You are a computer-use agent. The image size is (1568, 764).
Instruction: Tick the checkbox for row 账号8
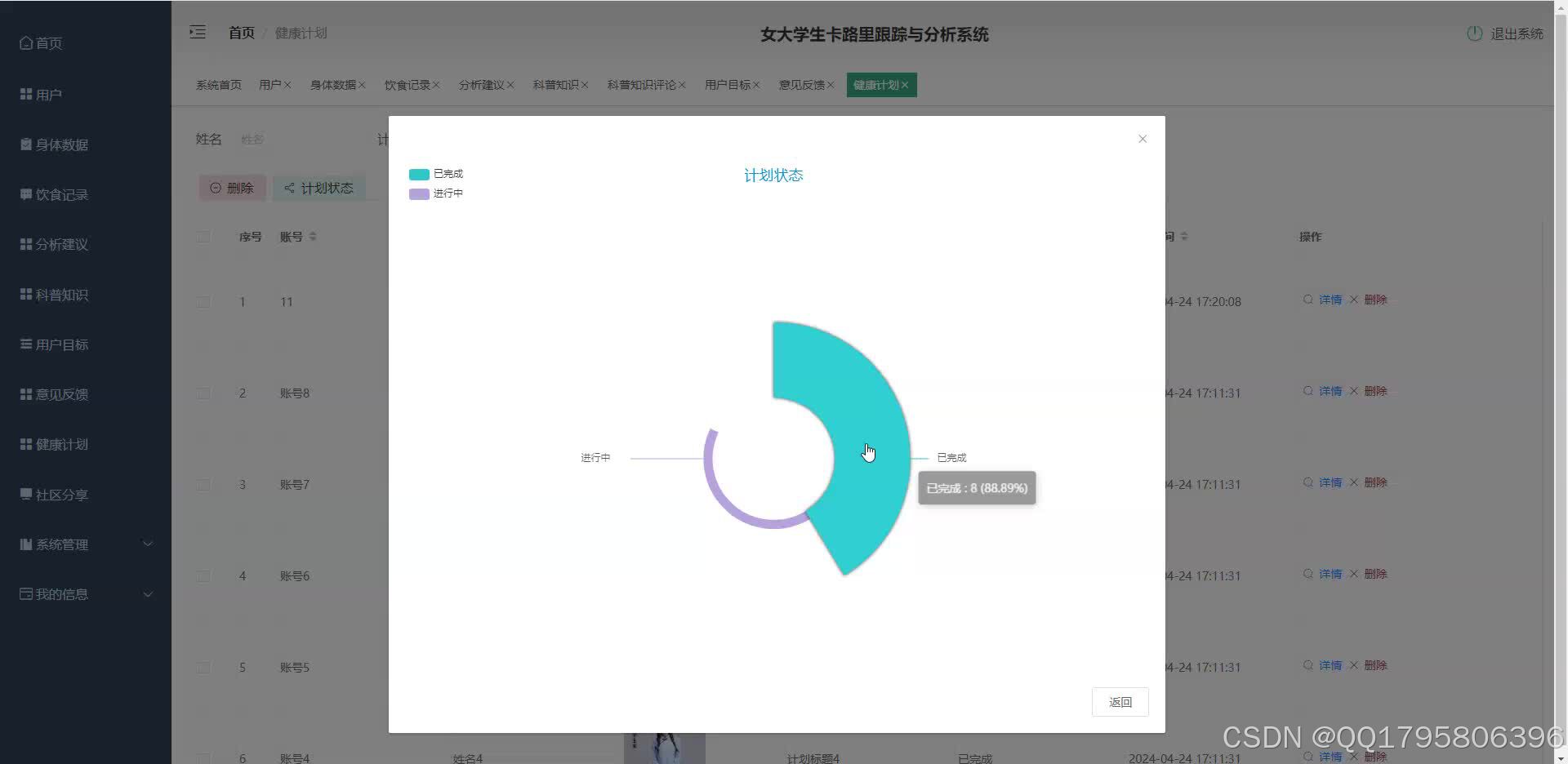pos(203,393)
